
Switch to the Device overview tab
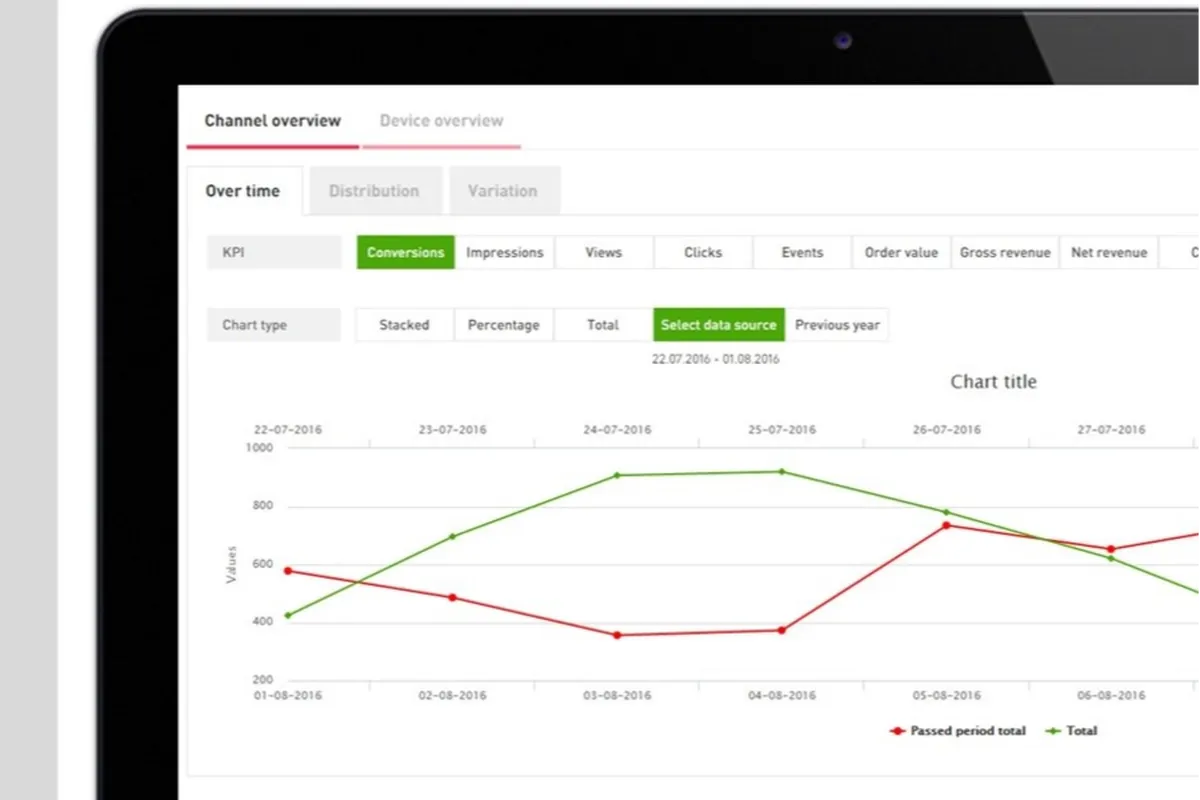[441, 121]
